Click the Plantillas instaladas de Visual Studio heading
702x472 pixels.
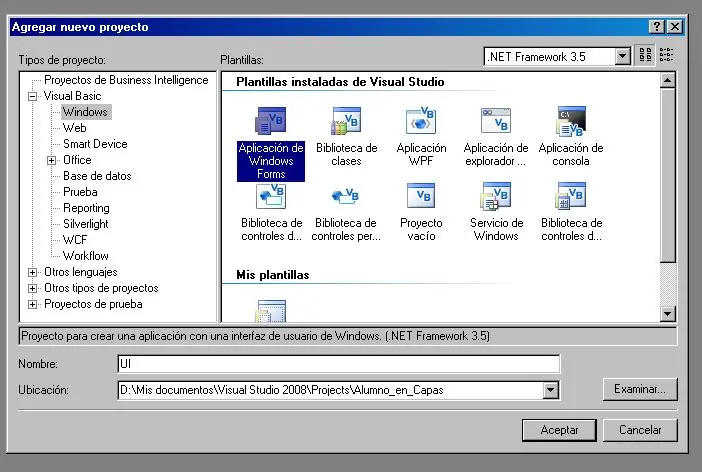pyautogui.click(x=340, y=82)
